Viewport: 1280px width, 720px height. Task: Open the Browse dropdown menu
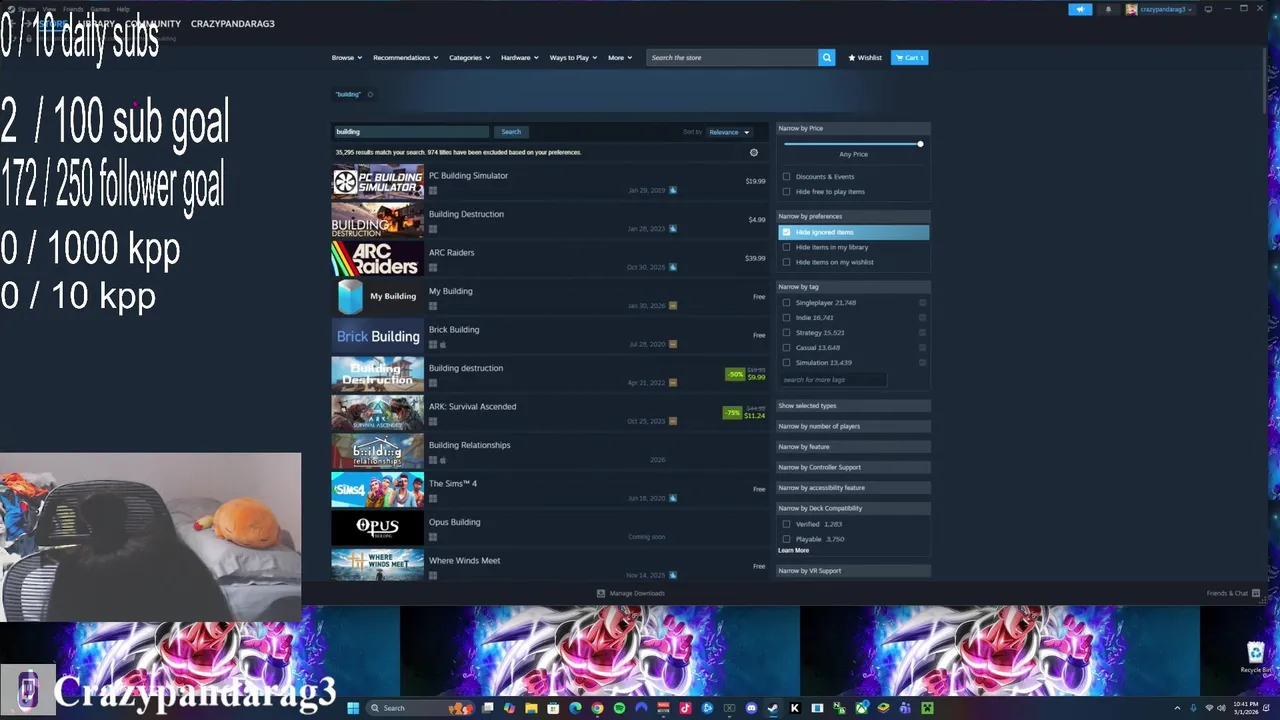pyautogui.click(x=347, y=58)
